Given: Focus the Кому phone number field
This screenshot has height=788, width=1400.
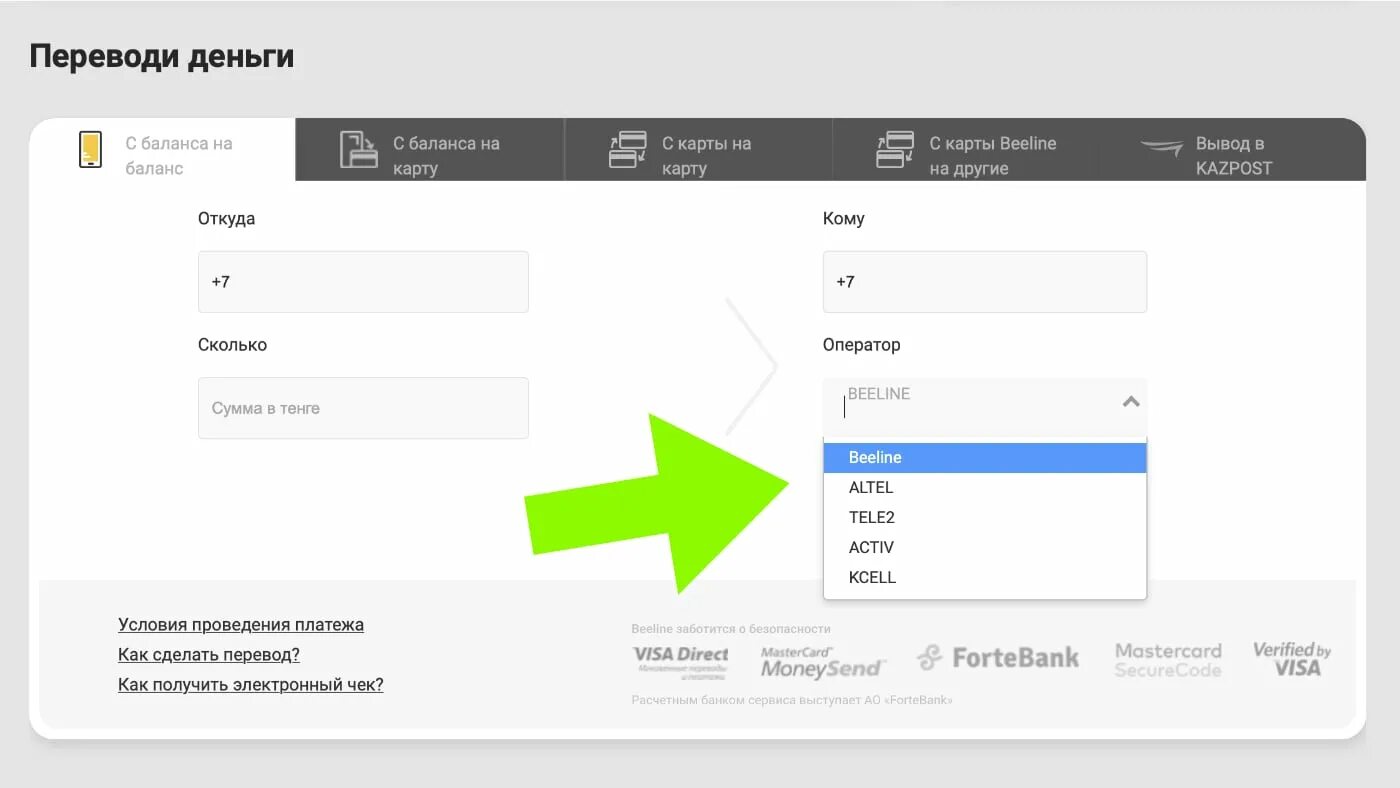Looking at the screenshot, I should click(x=985, y=282).
